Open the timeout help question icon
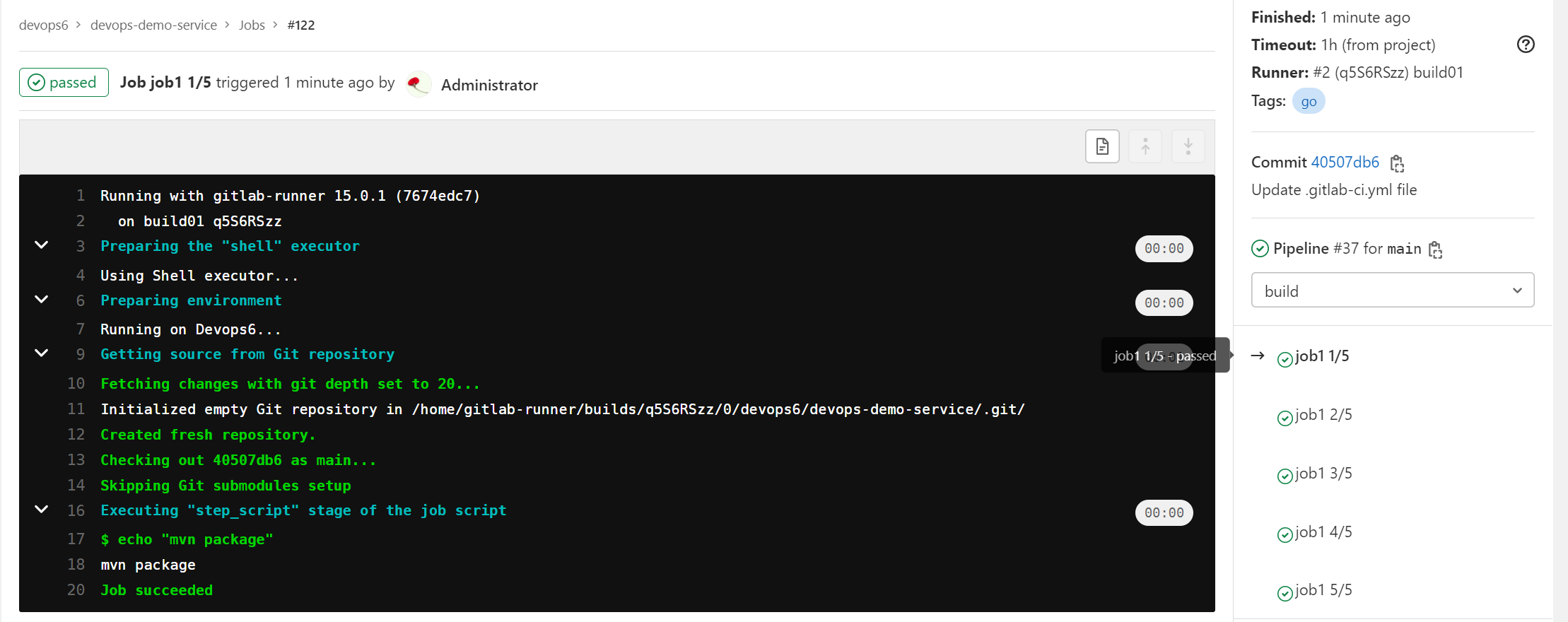 click(x=1526, y=45)
